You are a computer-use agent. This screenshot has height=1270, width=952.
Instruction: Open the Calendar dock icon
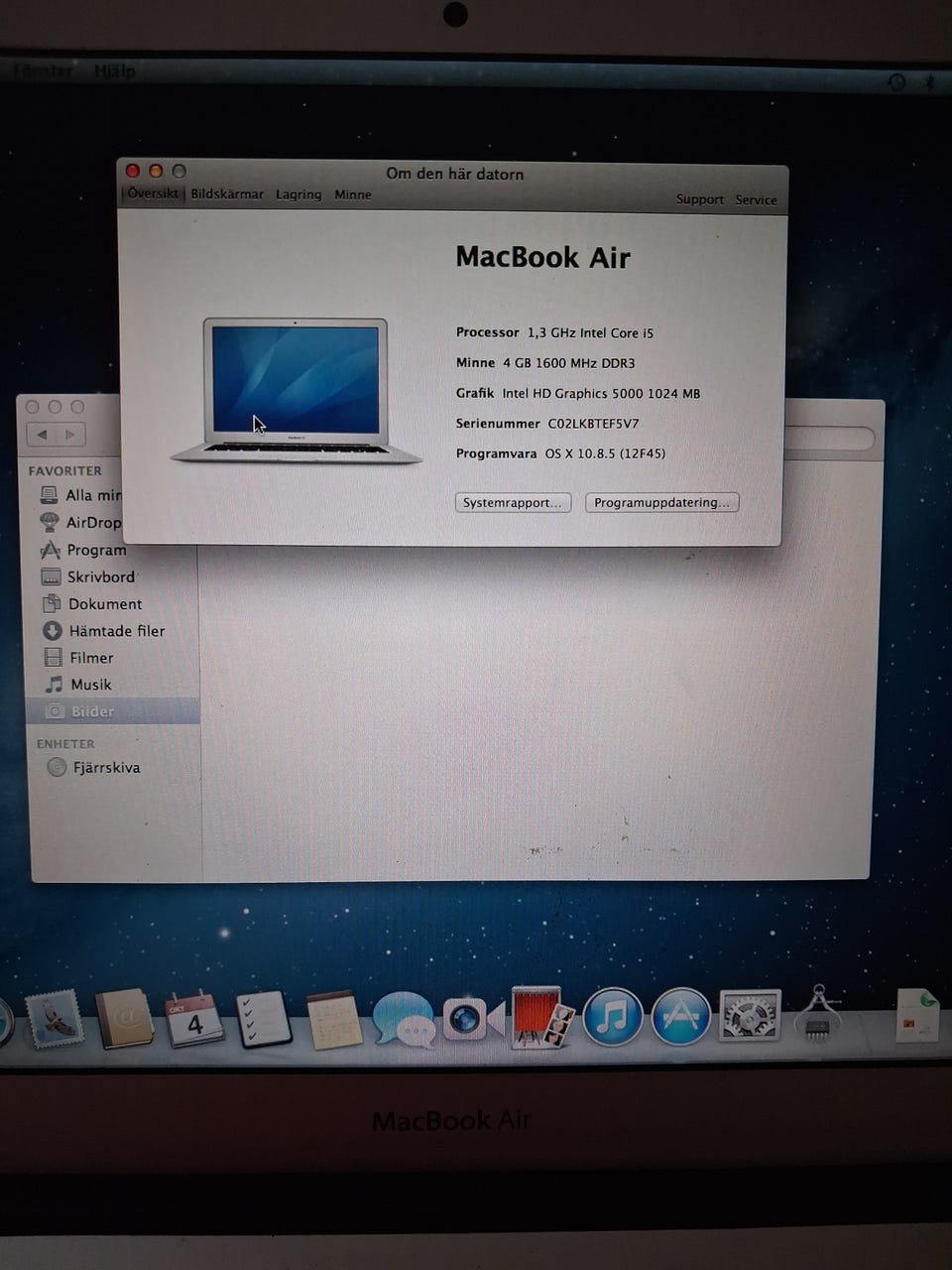194,1019
